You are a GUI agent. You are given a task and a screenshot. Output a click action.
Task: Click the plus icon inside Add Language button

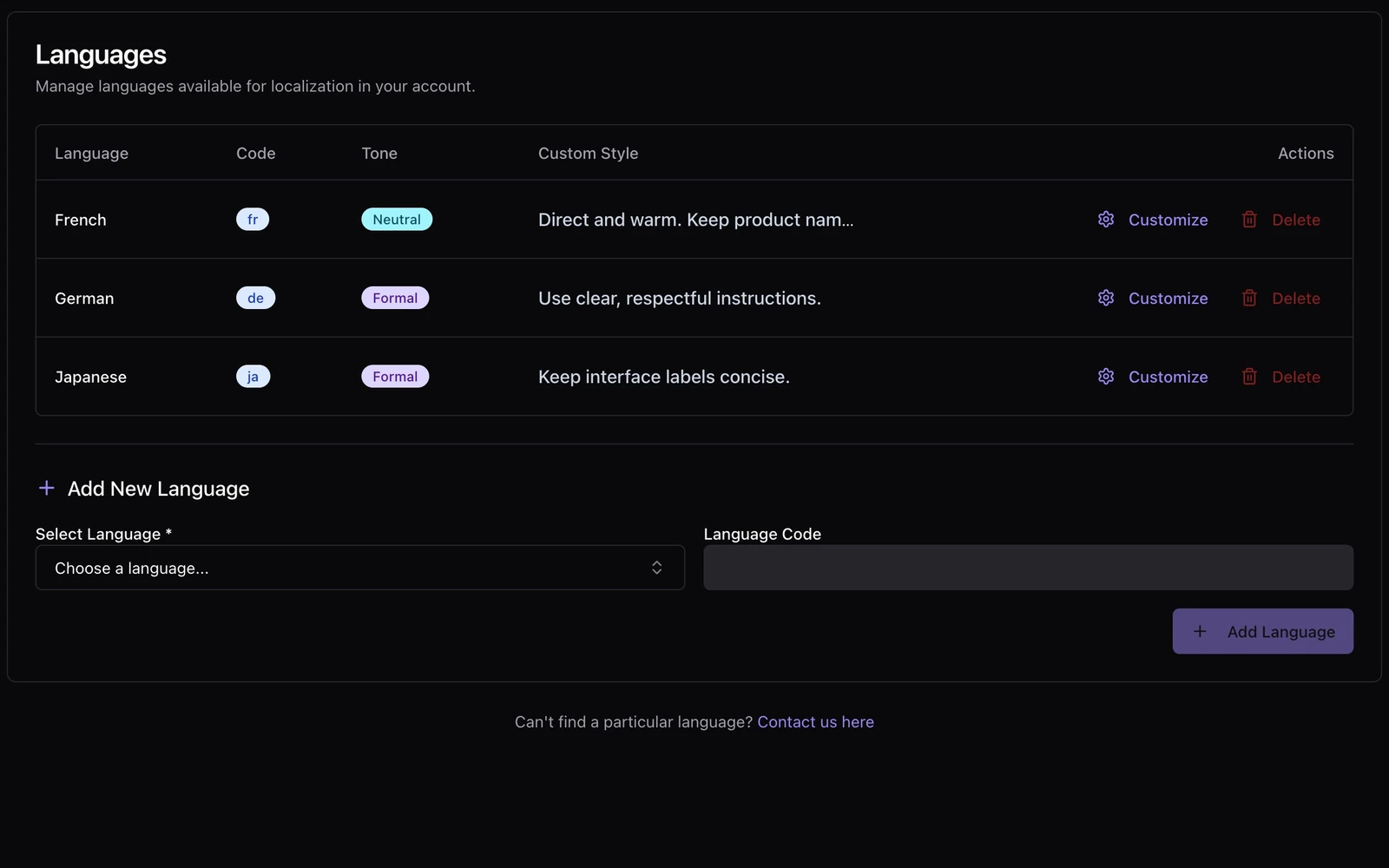1200,631
